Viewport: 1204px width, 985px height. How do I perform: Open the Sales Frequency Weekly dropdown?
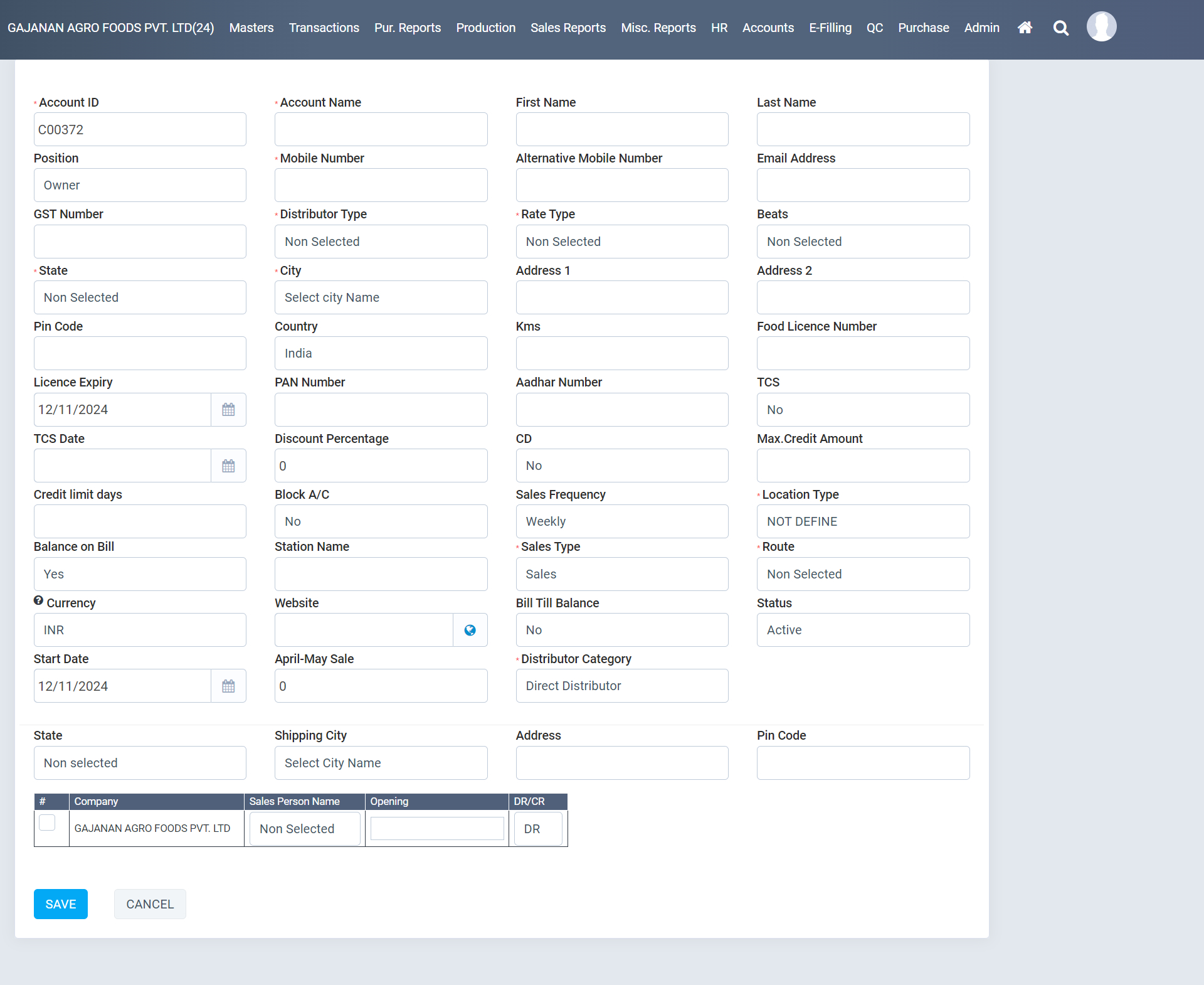(621, 522)
